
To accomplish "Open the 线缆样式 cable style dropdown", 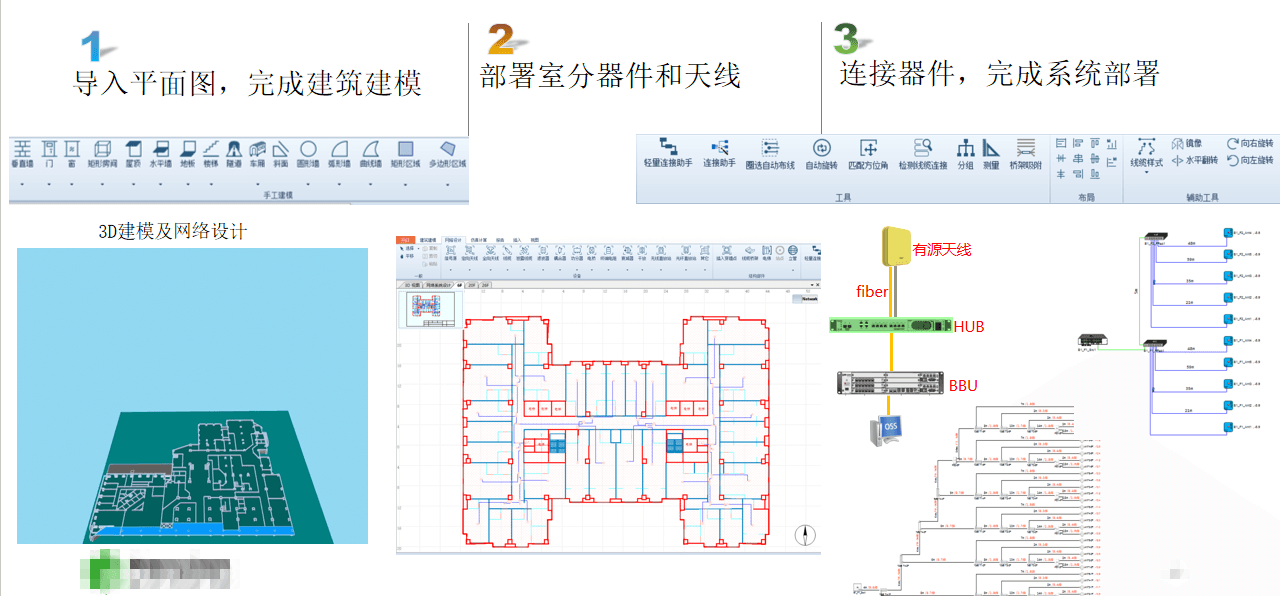I will (1146, 155).
